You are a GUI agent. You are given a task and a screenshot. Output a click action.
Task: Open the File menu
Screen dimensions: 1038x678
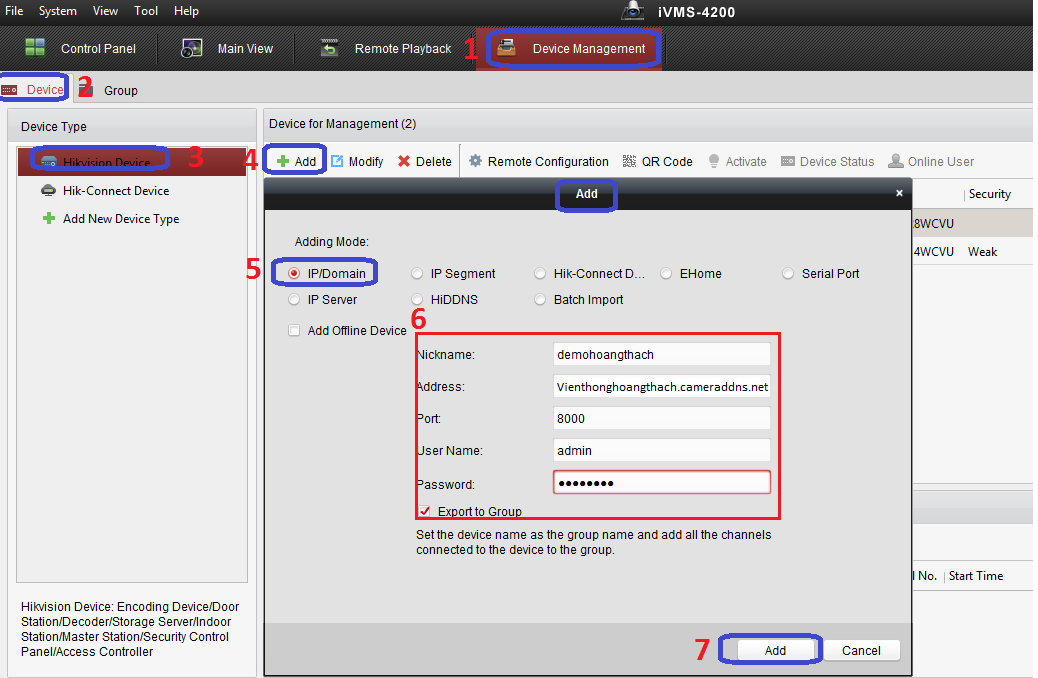[14, 11]
